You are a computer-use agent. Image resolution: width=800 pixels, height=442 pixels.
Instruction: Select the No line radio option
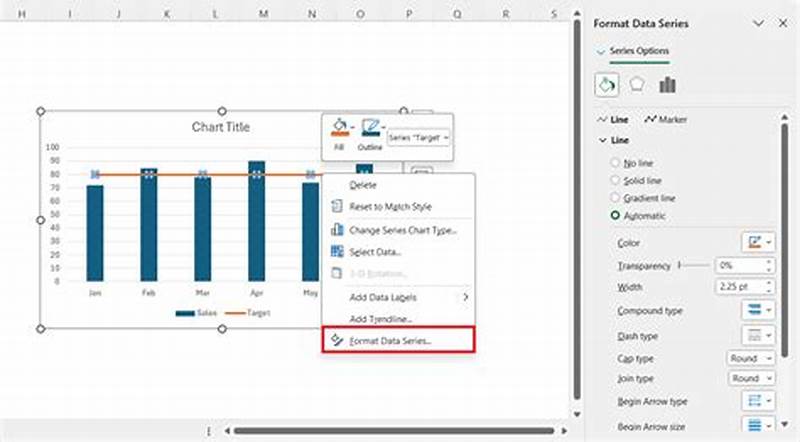615,163
